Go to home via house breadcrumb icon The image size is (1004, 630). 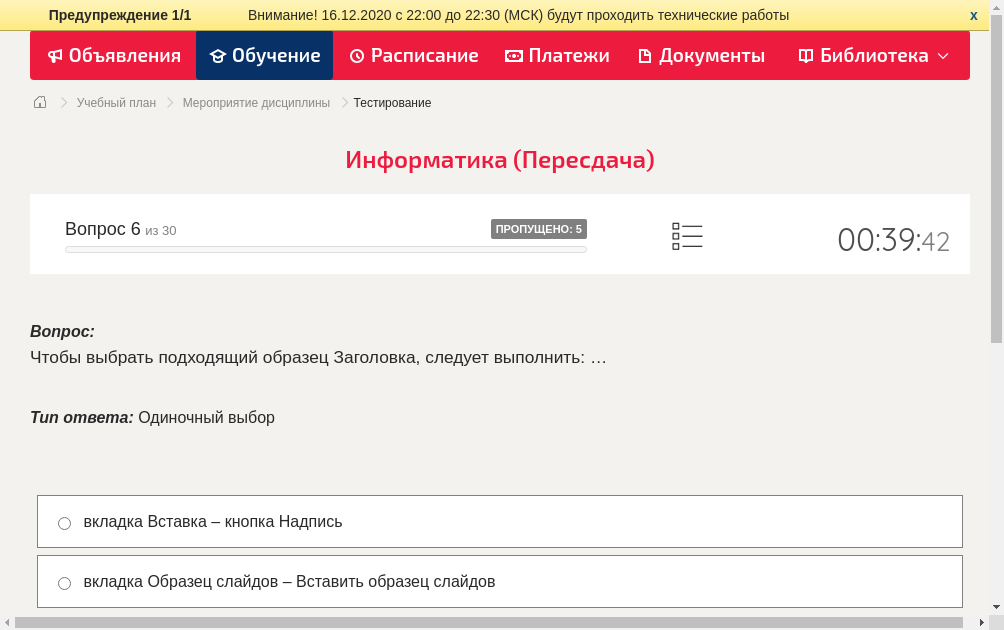pyautogui.click(x=40, y=102)
